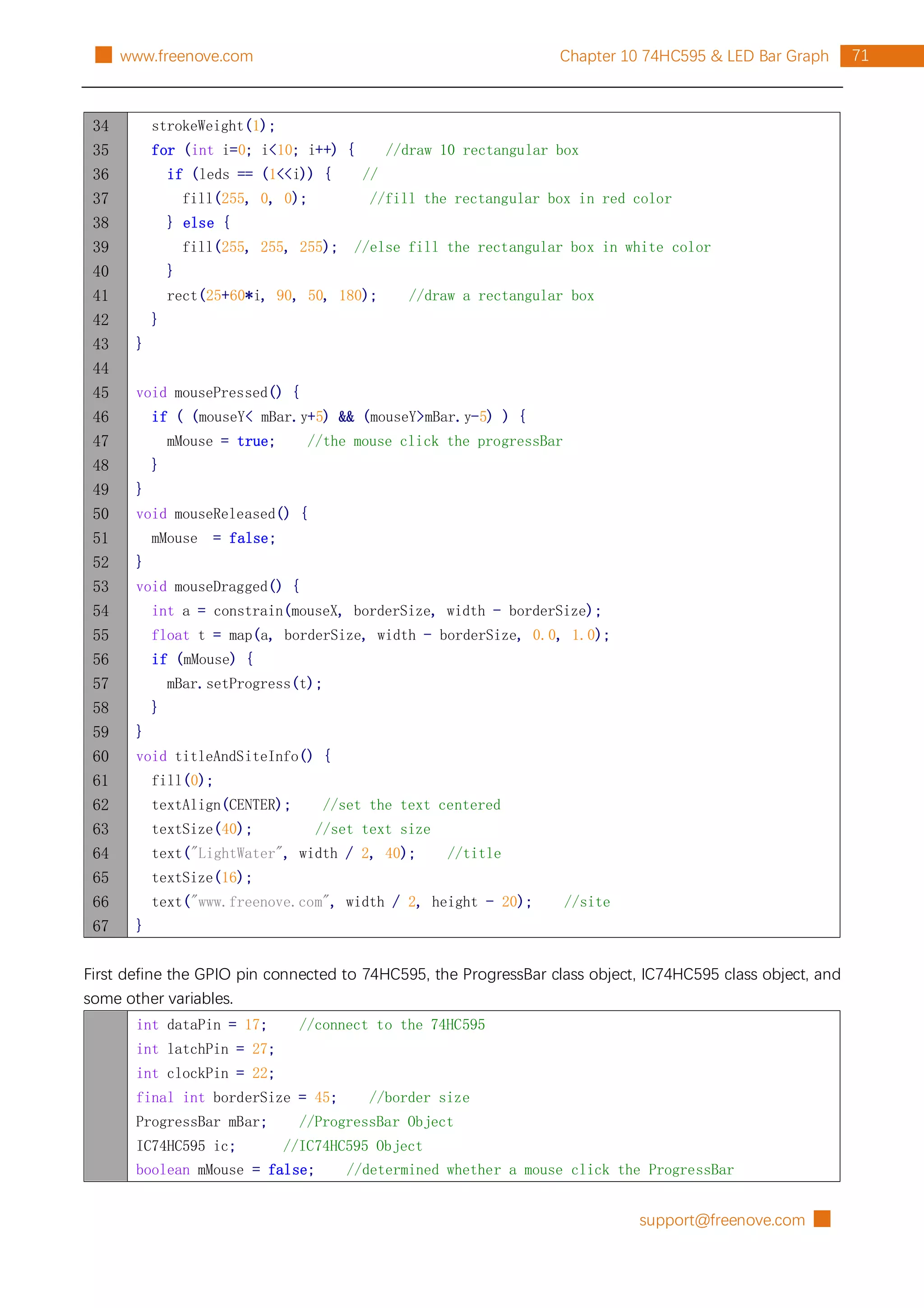Click the comment '//draw 10 rectangular box'
The image size is (924, 1308).
(482, 150)
